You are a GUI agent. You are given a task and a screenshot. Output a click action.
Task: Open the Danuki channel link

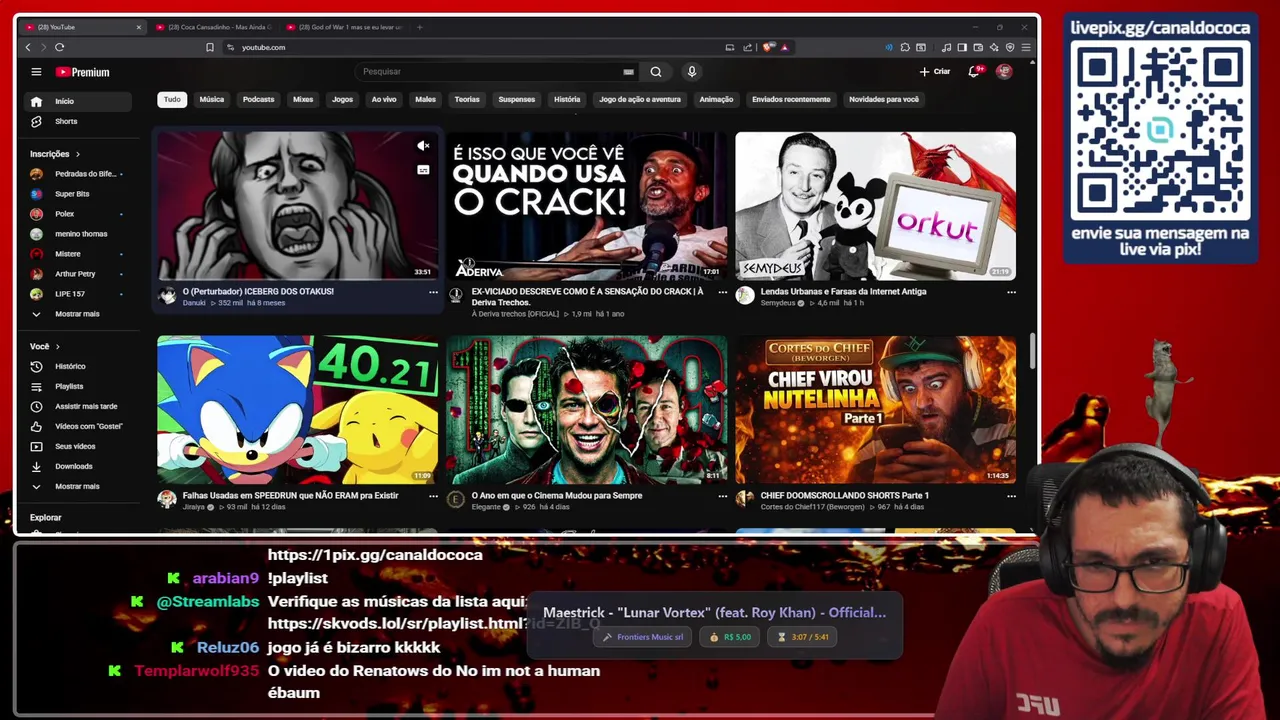click(194, 303)
